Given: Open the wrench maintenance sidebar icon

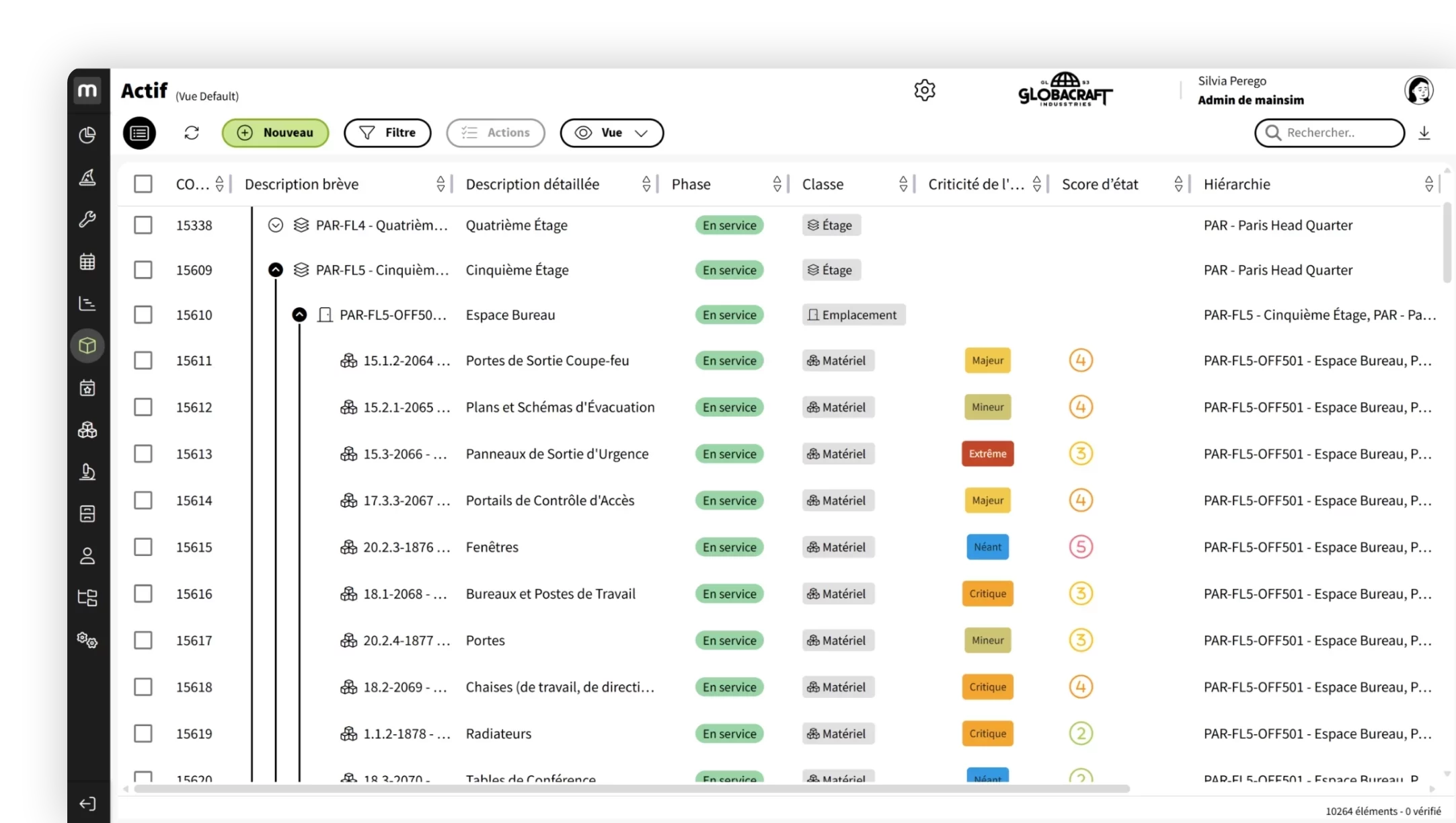Looking at the screenshot, I should [87, 219].
